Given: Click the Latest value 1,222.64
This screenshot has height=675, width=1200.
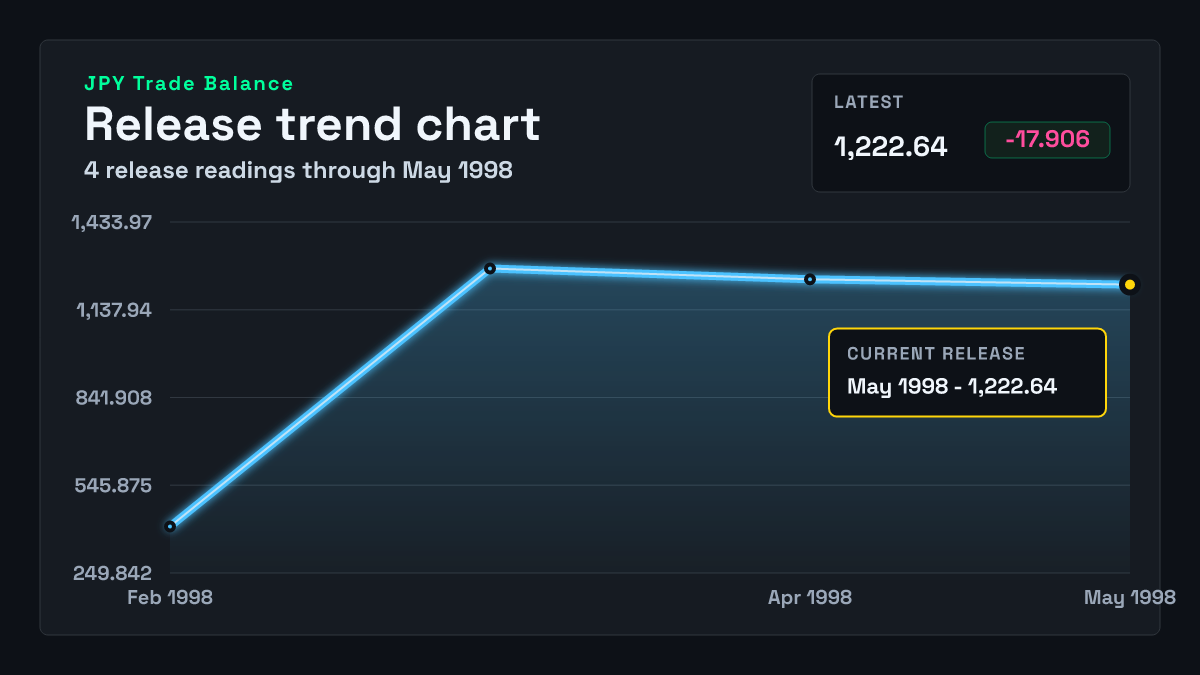Looking at the screenshot, I should (x=890, y=147).
